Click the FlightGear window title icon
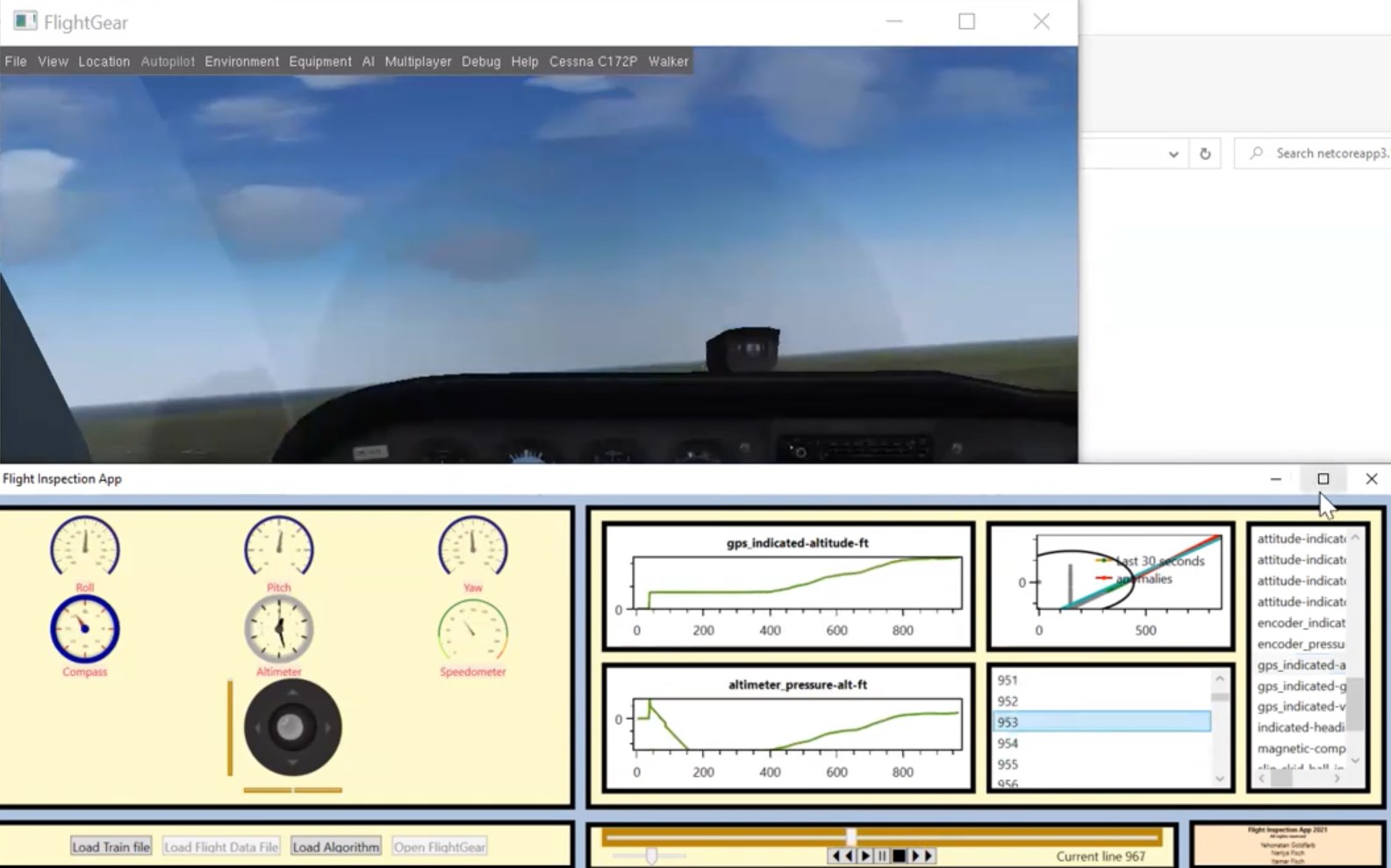The height and width of the screenshot is (868, 1391). [x=25, y=21]
